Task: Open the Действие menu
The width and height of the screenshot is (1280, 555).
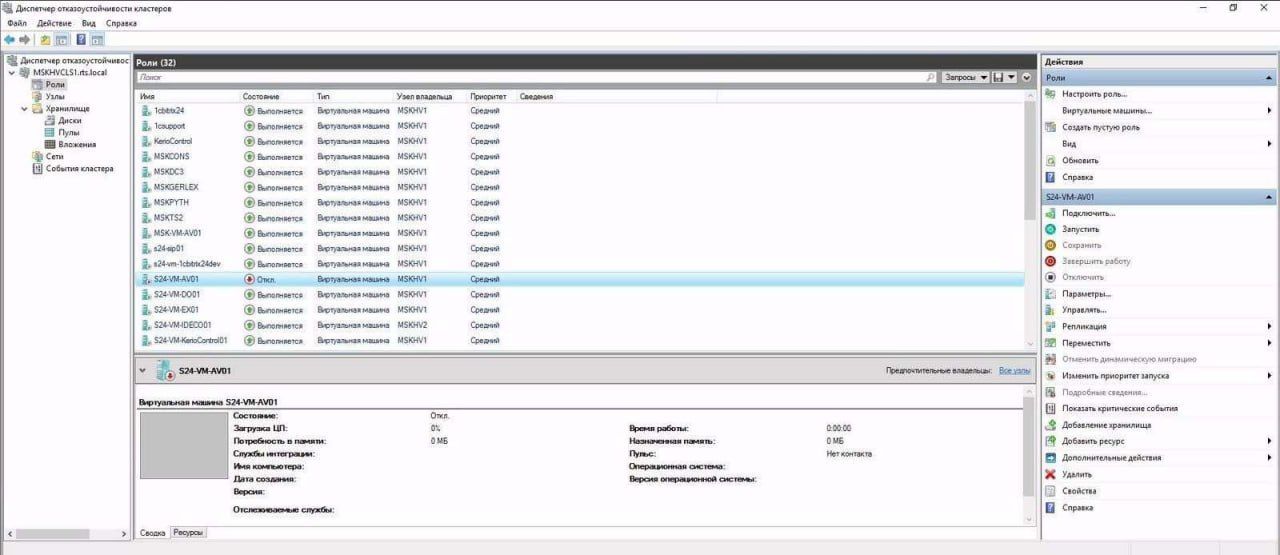Action: click(52, 22)
